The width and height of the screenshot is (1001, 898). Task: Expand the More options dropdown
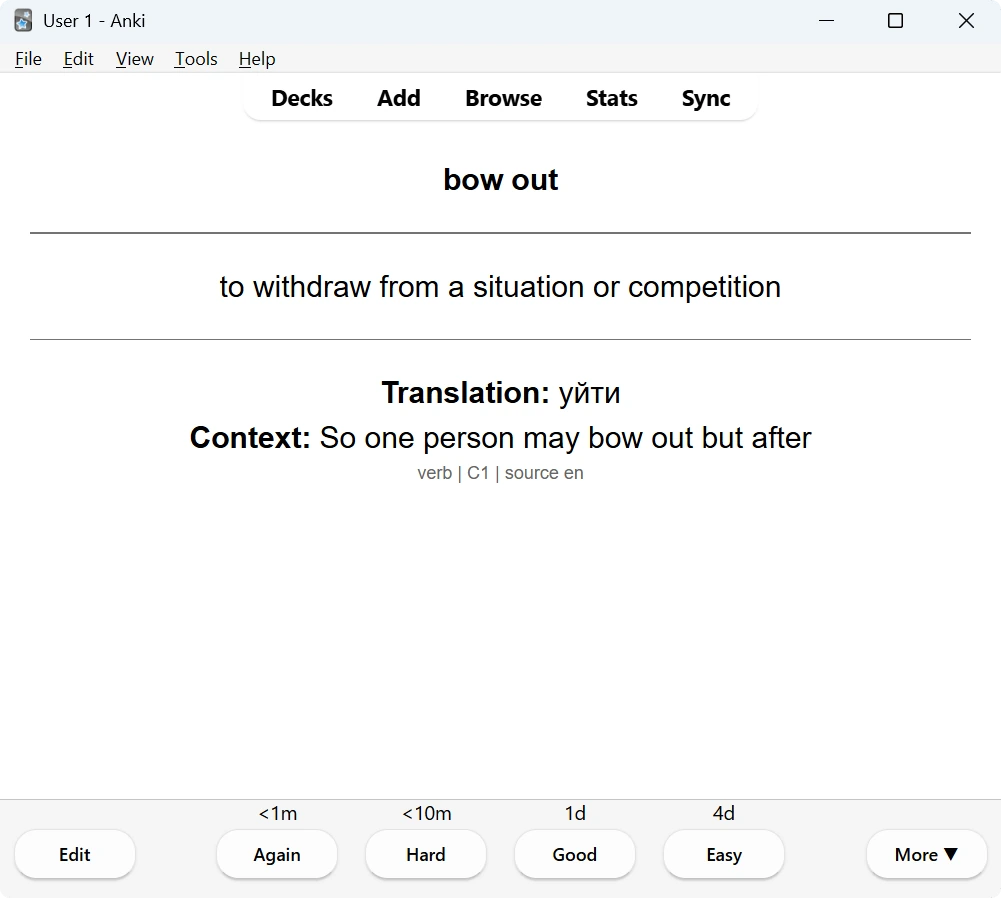click(x=927, y=854)
